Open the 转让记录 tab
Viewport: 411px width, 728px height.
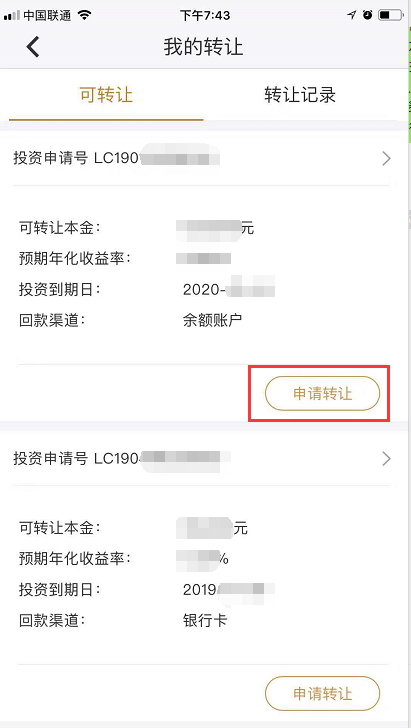300,95
